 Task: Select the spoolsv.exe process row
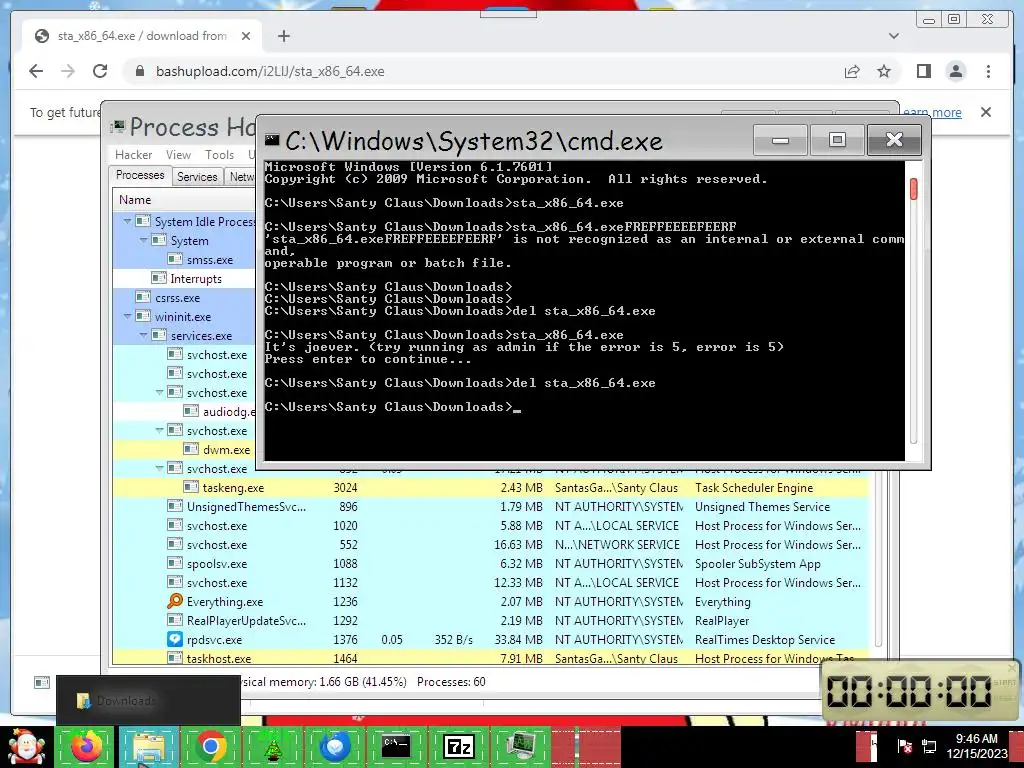(x=490, y=563)
